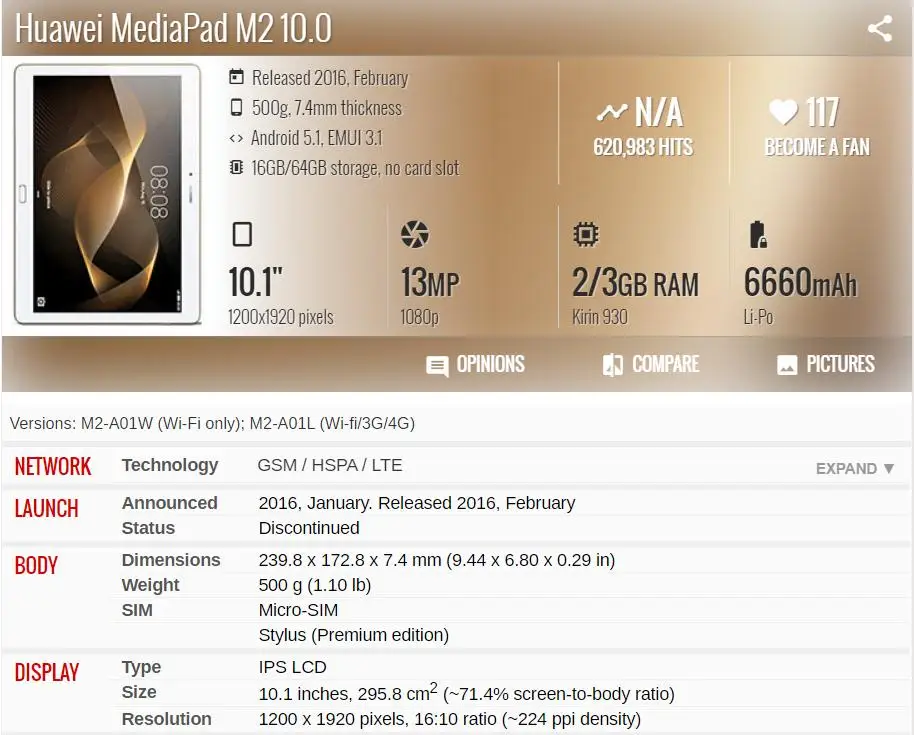Click the 620,983 HITS counter
Viewport: 914px width, 735px height.
643,147
